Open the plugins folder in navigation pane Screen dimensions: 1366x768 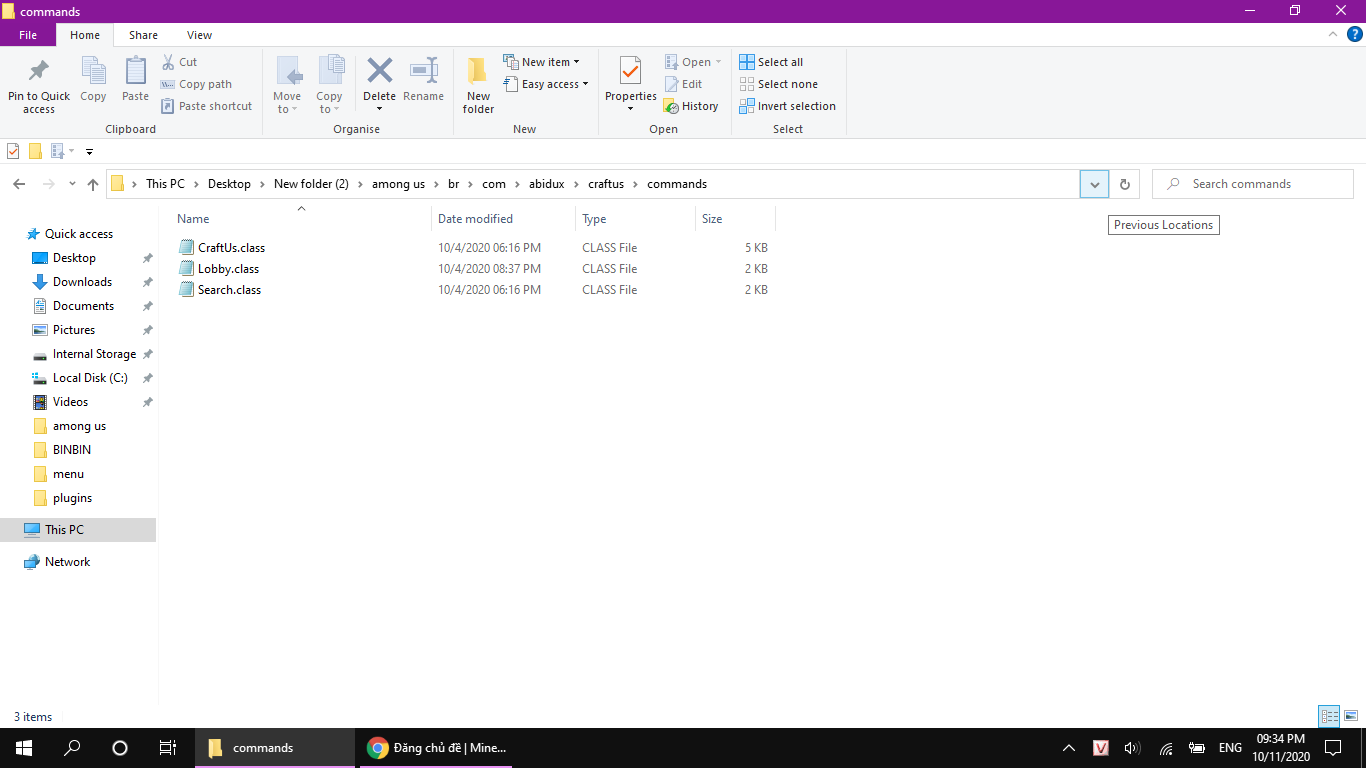pos(72,498)
